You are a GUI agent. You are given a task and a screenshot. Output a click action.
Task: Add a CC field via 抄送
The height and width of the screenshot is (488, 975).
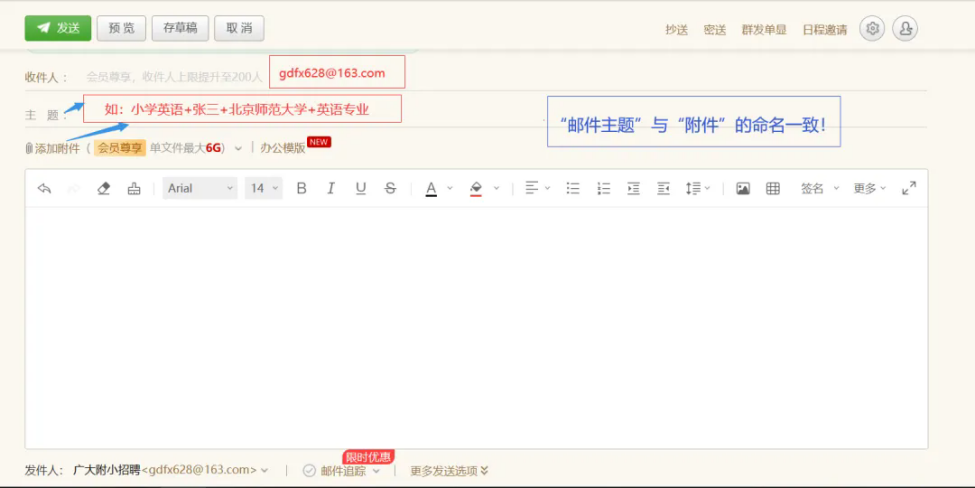pos(677,30)
